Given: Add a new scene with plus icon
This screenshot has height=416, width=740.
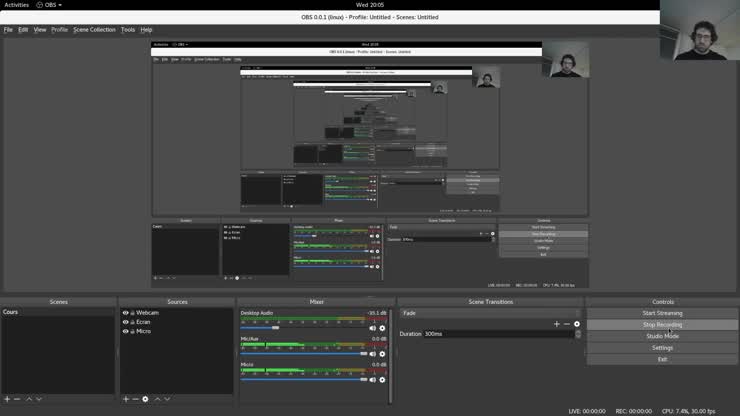Looking at the screenshot, I should click(x=7, y=399).
